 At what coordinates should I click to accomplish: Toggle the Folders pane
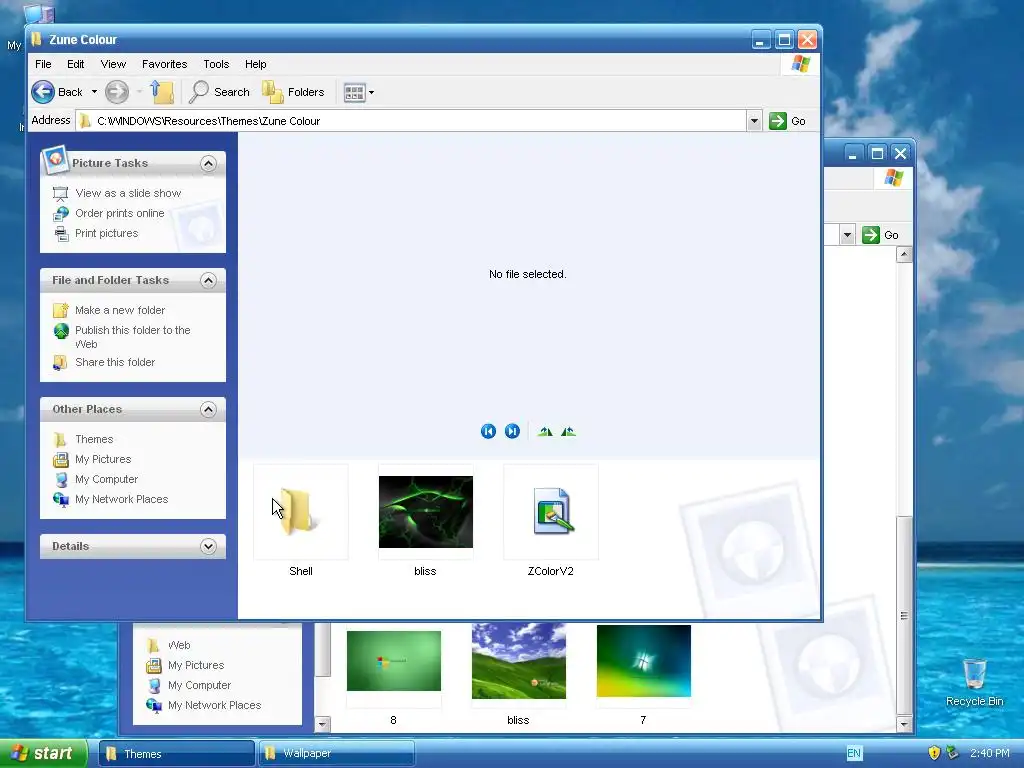coord(293,92)
